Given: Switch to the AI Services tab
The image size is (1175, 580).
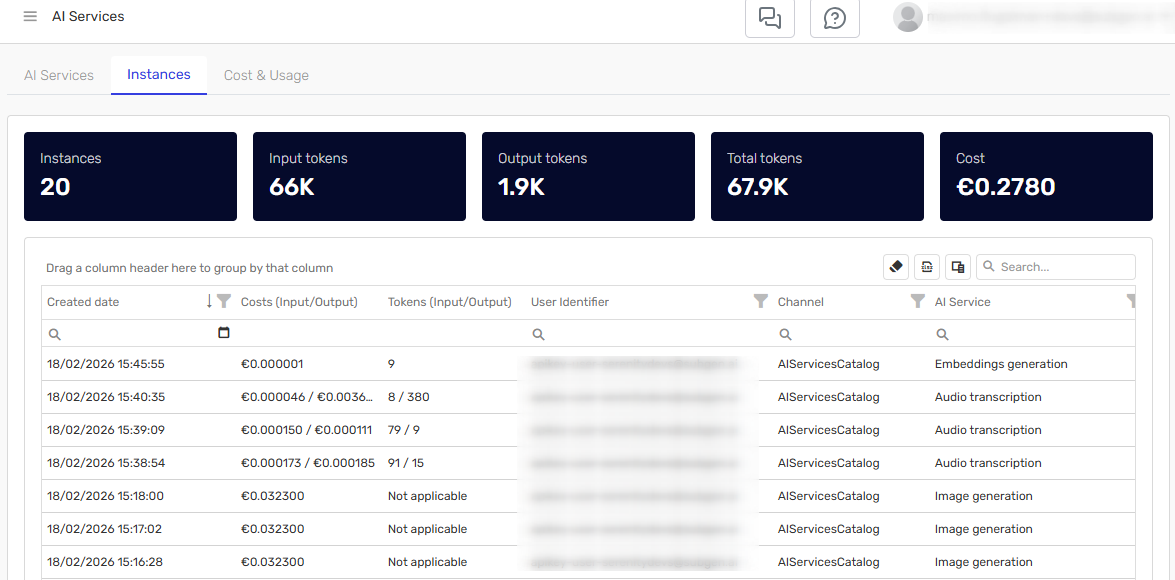Looking at the screenshot, I should pos(59,75).
